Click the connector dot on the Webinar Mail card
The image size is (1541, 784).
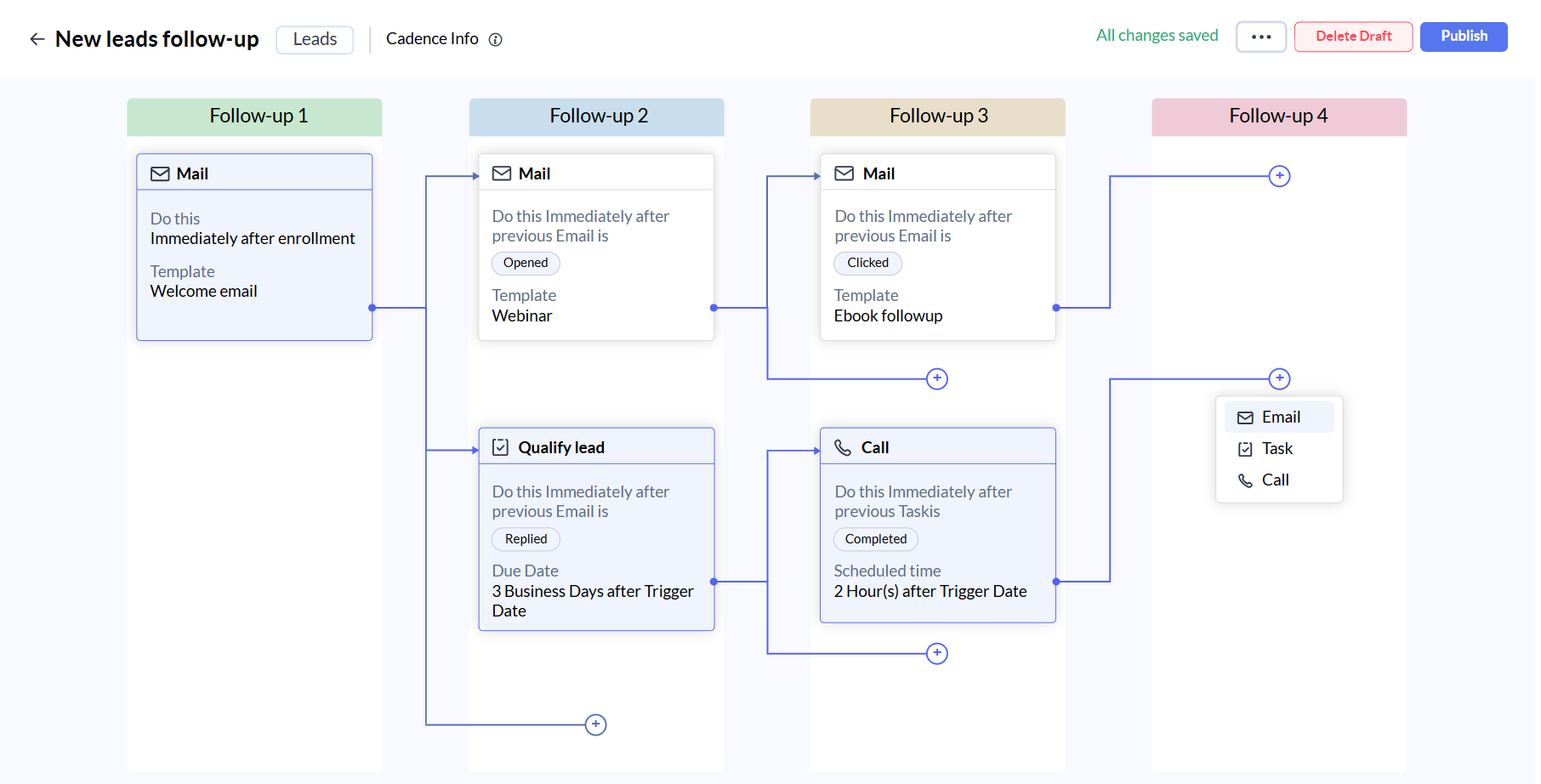(x=714, y=308)
